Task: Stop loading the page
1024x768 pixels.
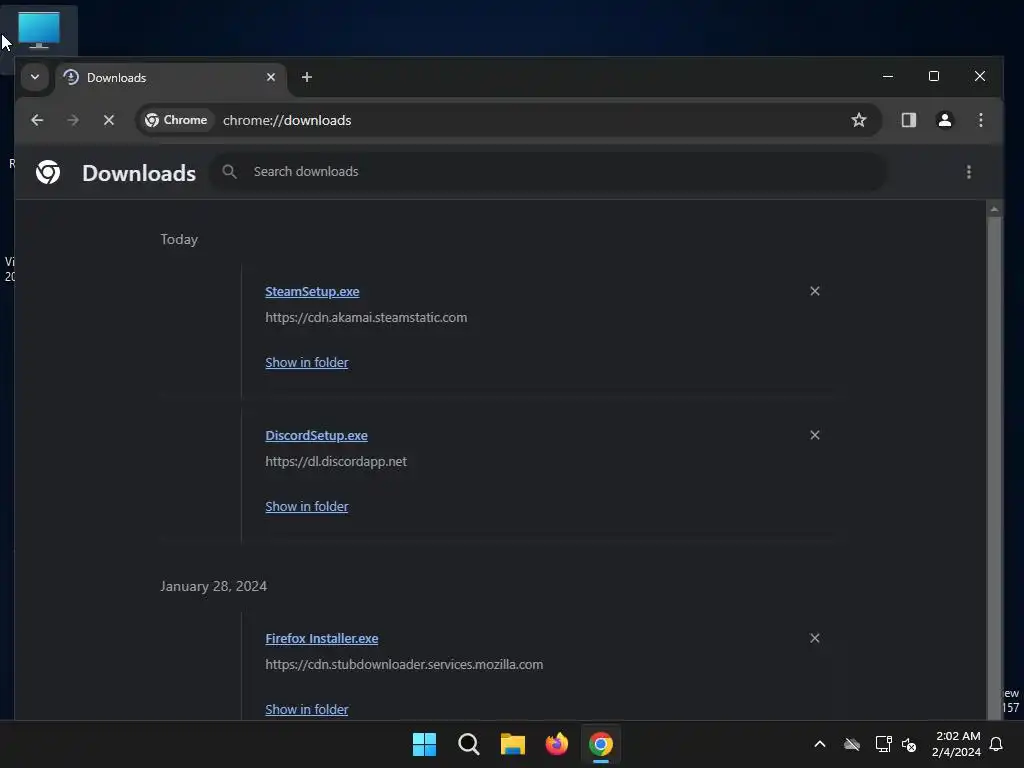Action: coord(108,120)
